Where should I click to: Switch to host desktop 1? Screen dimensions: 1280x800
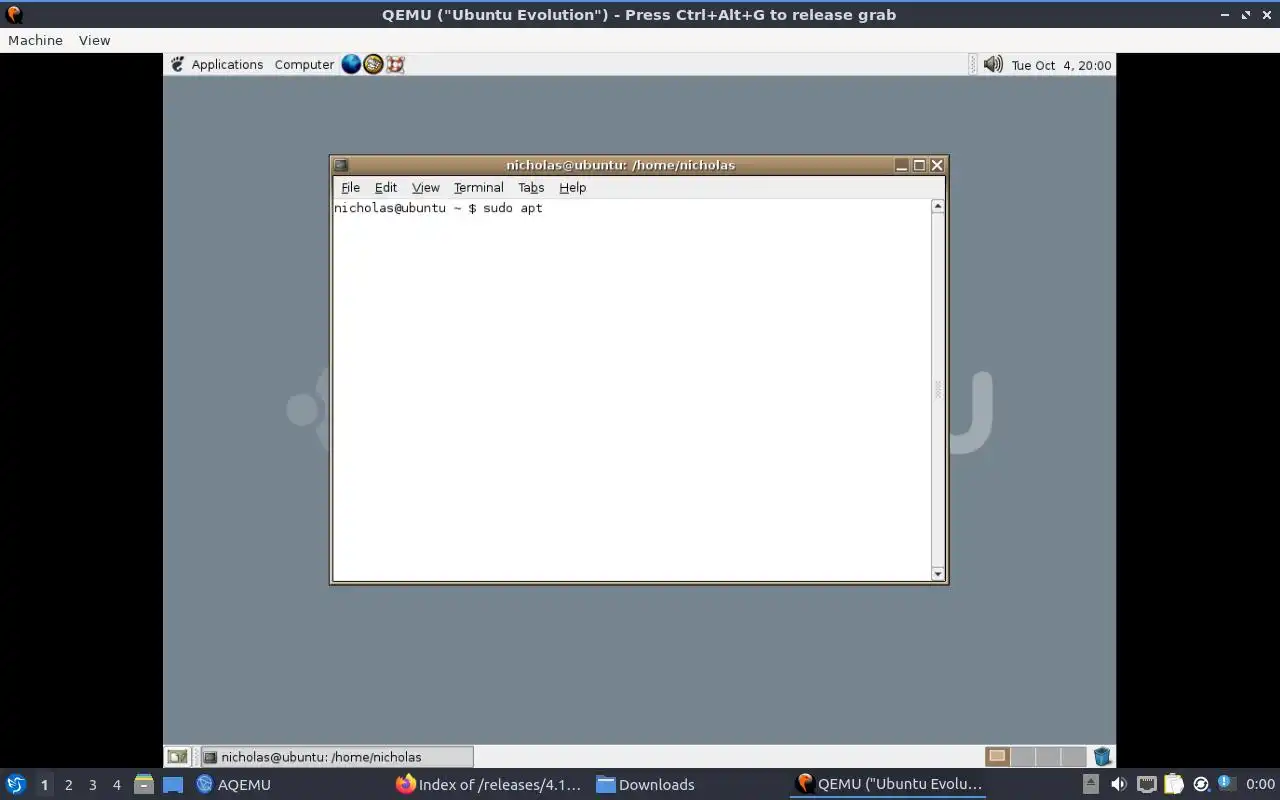(x=44, y=785)
